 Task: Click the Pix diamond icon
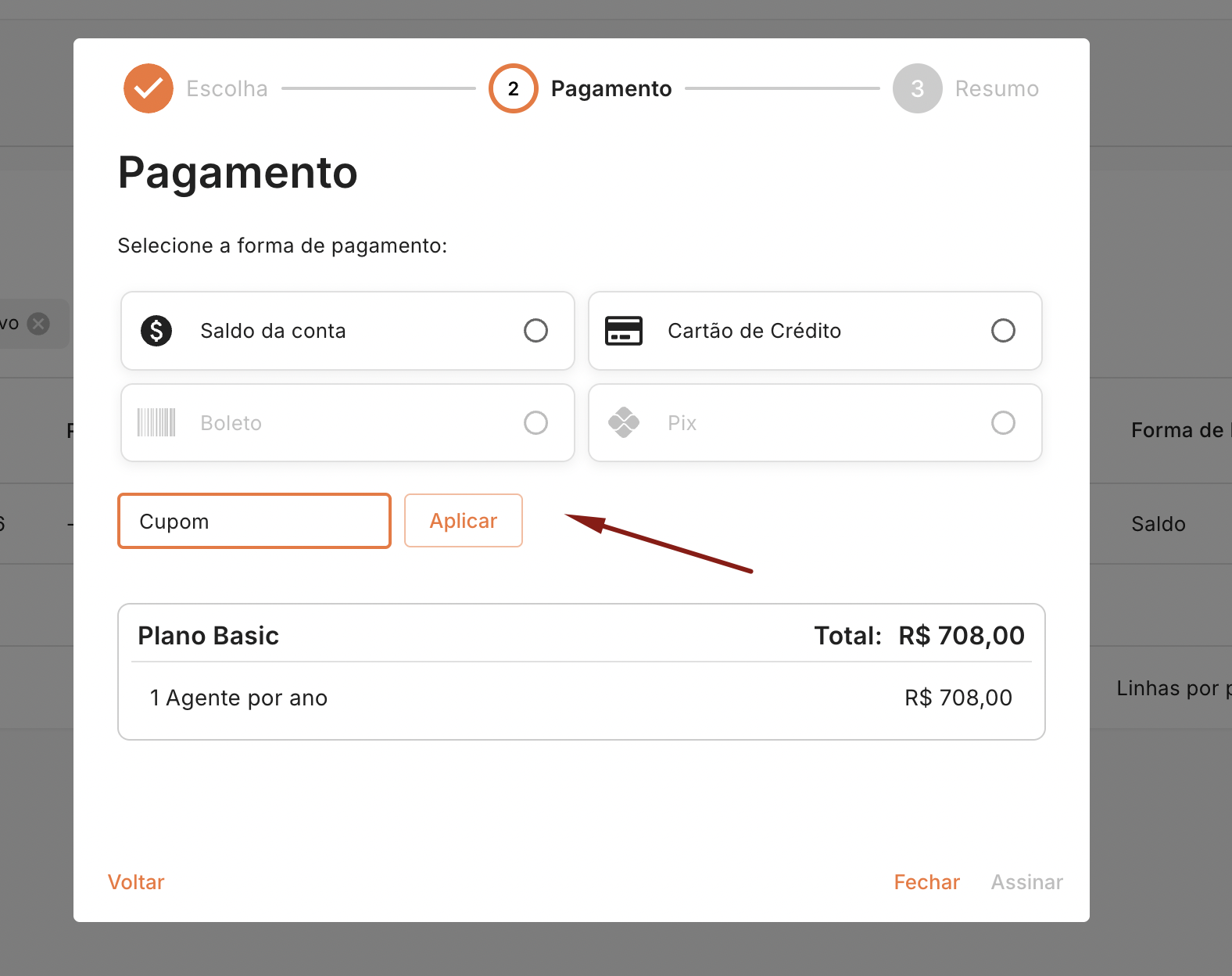tap(624, 422)
